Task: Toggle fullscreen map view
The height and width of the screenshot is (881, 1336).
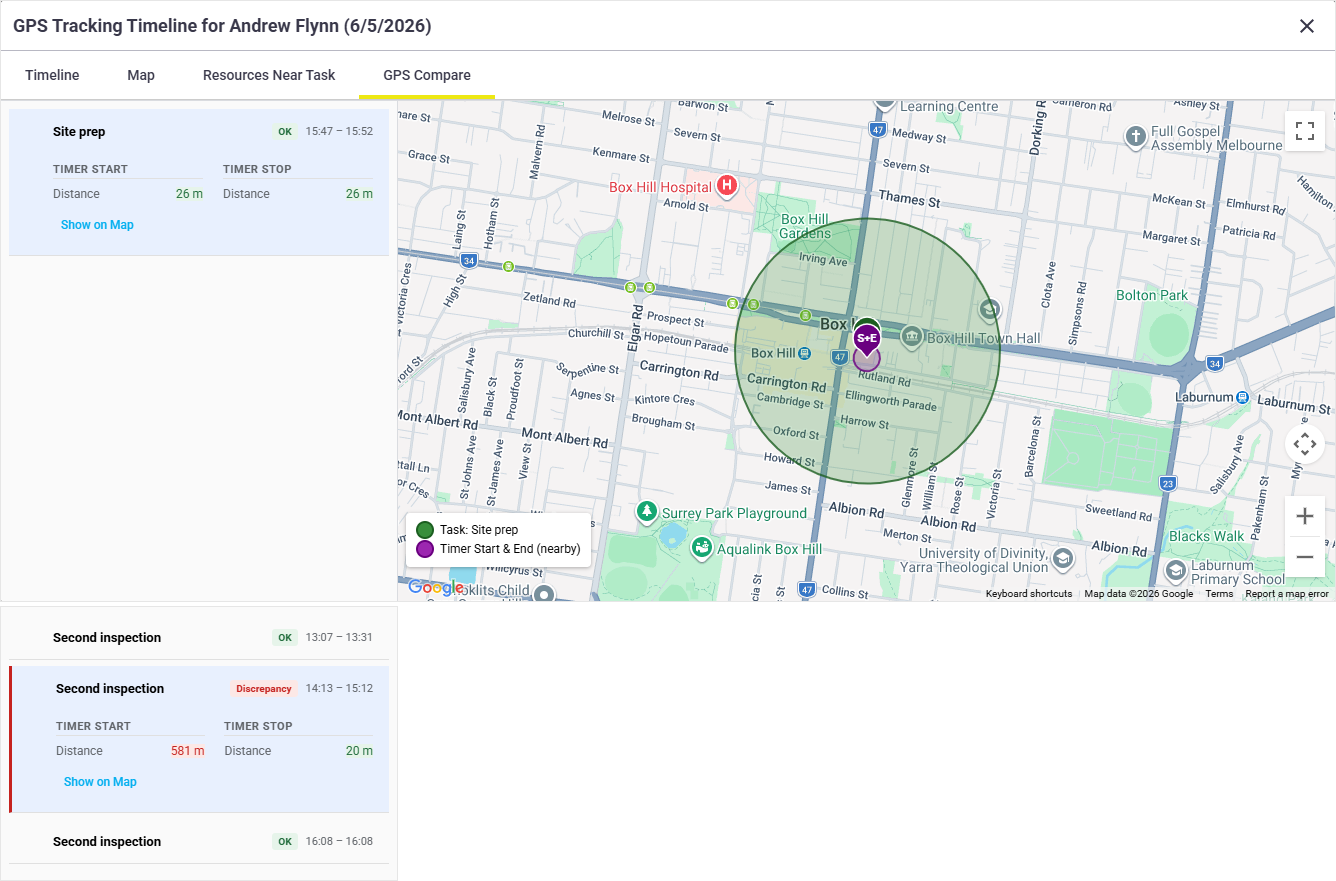Action: click(1304, 131)
